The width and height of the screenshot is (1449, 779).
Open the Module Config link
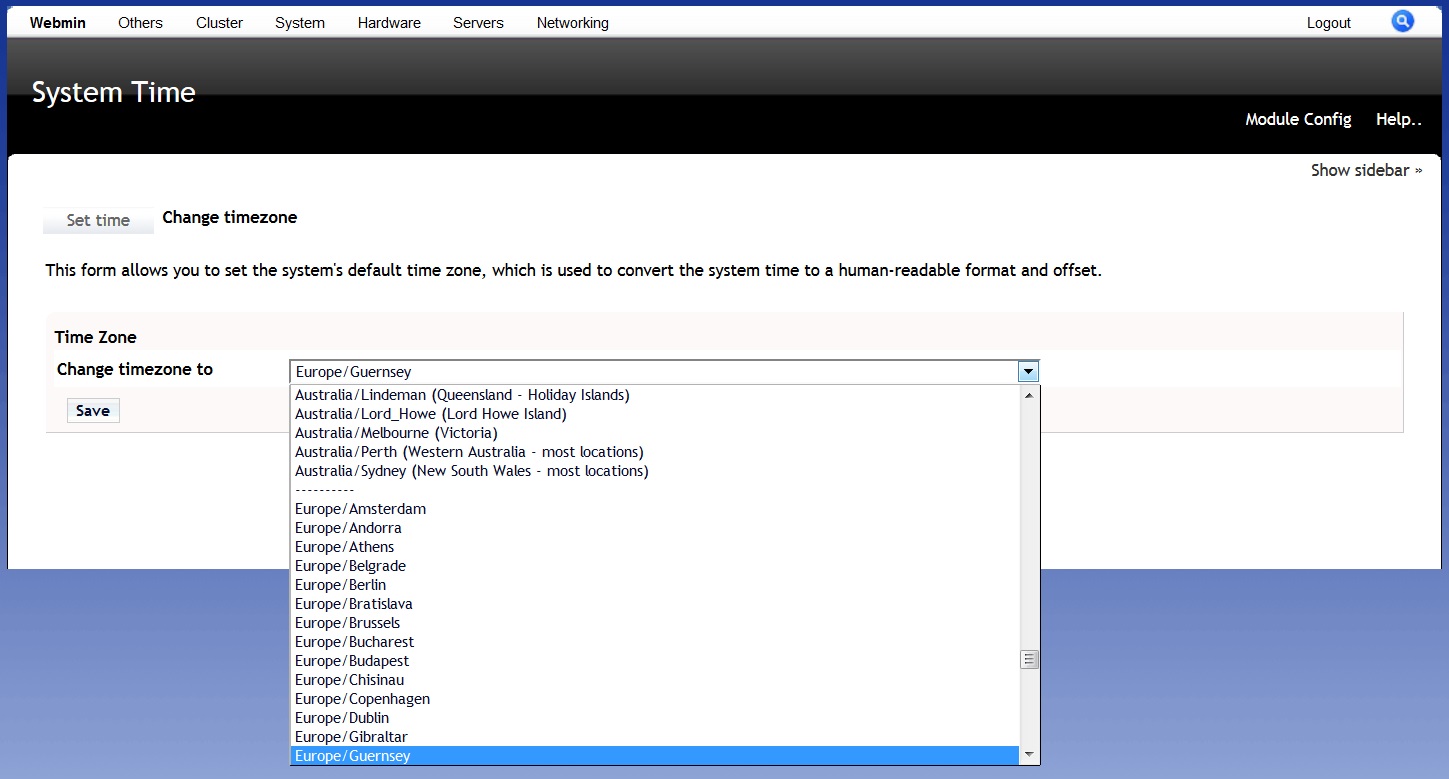pyautogui.click(x=1298, y=119)
